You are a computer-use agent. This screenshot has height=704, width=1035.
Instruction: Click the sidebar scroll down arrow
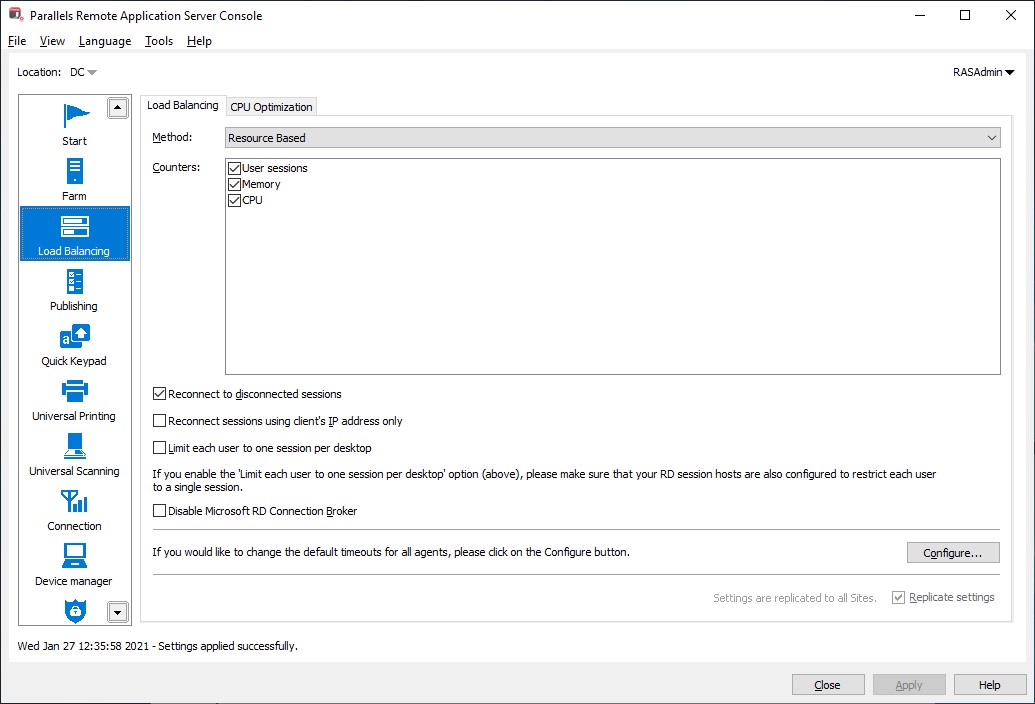click(117, 612)
